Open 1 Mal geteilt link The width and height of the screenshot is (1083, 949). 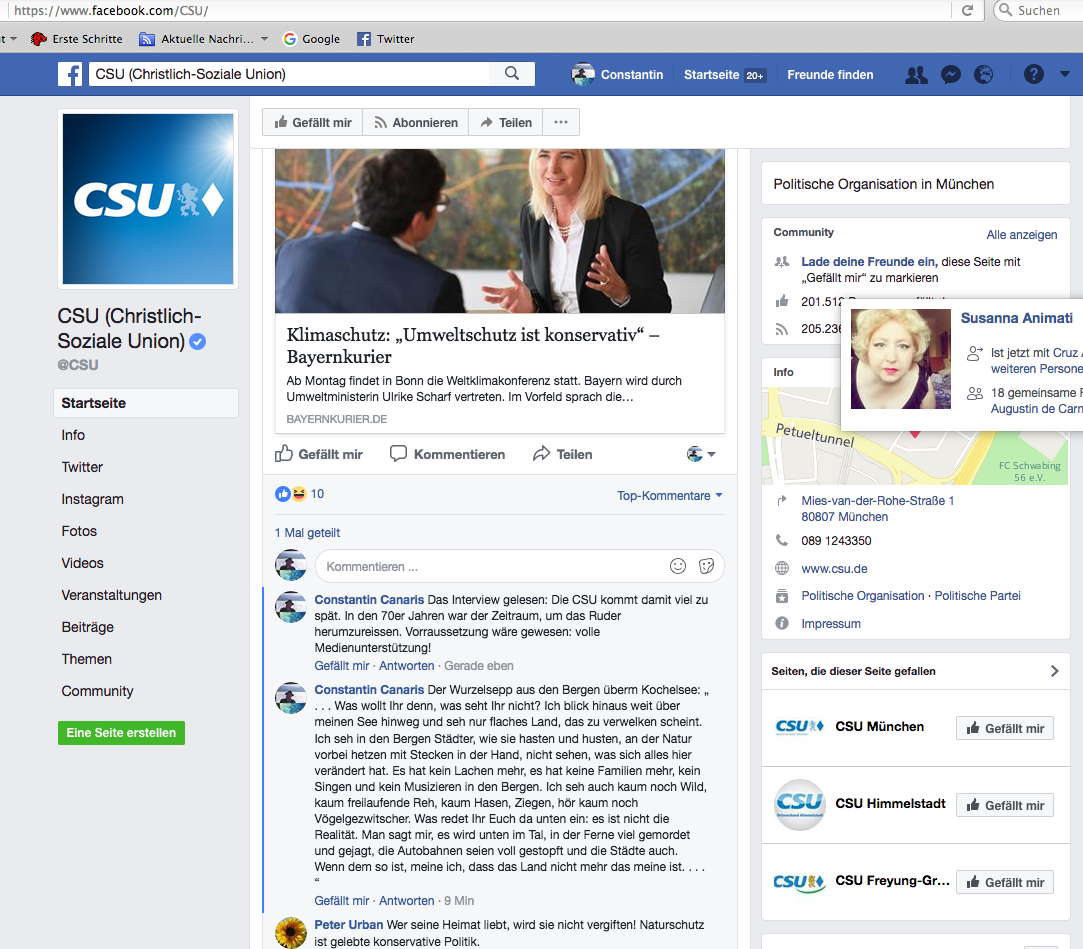click(x=307, y=533)
